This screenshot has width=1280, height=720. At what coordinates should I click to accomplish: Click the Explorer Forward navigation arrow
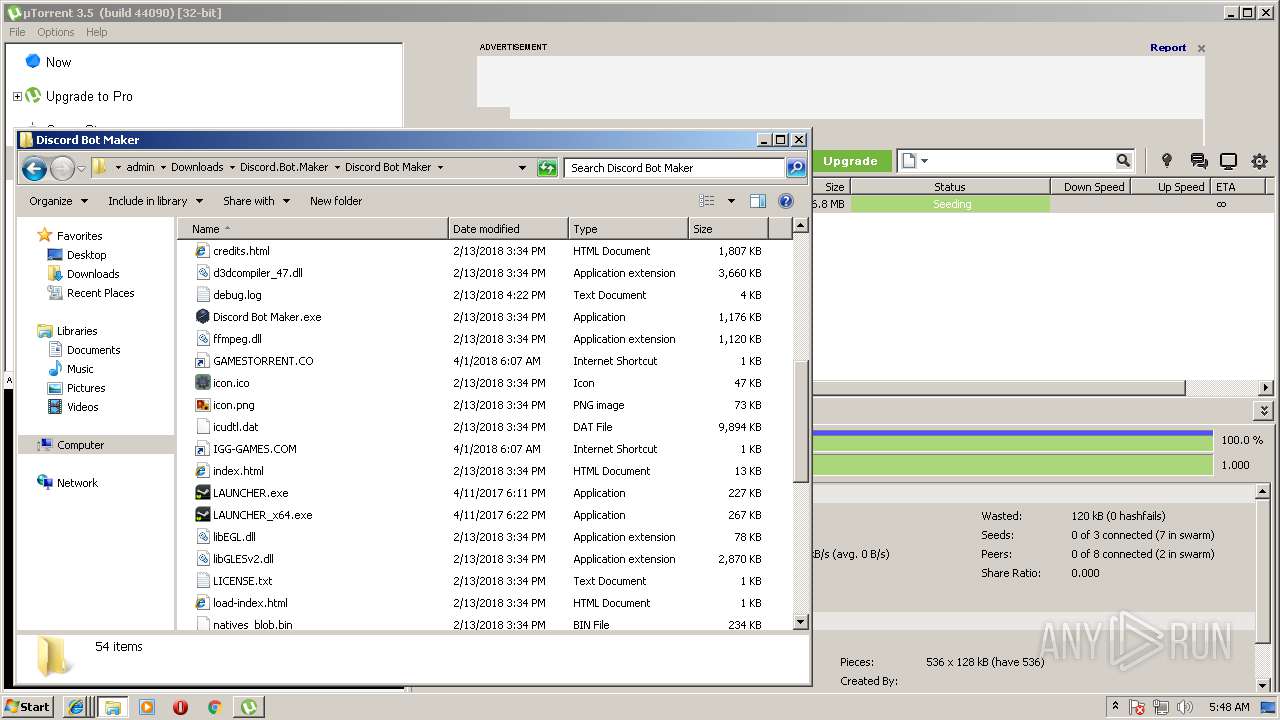tap(62, 168)
